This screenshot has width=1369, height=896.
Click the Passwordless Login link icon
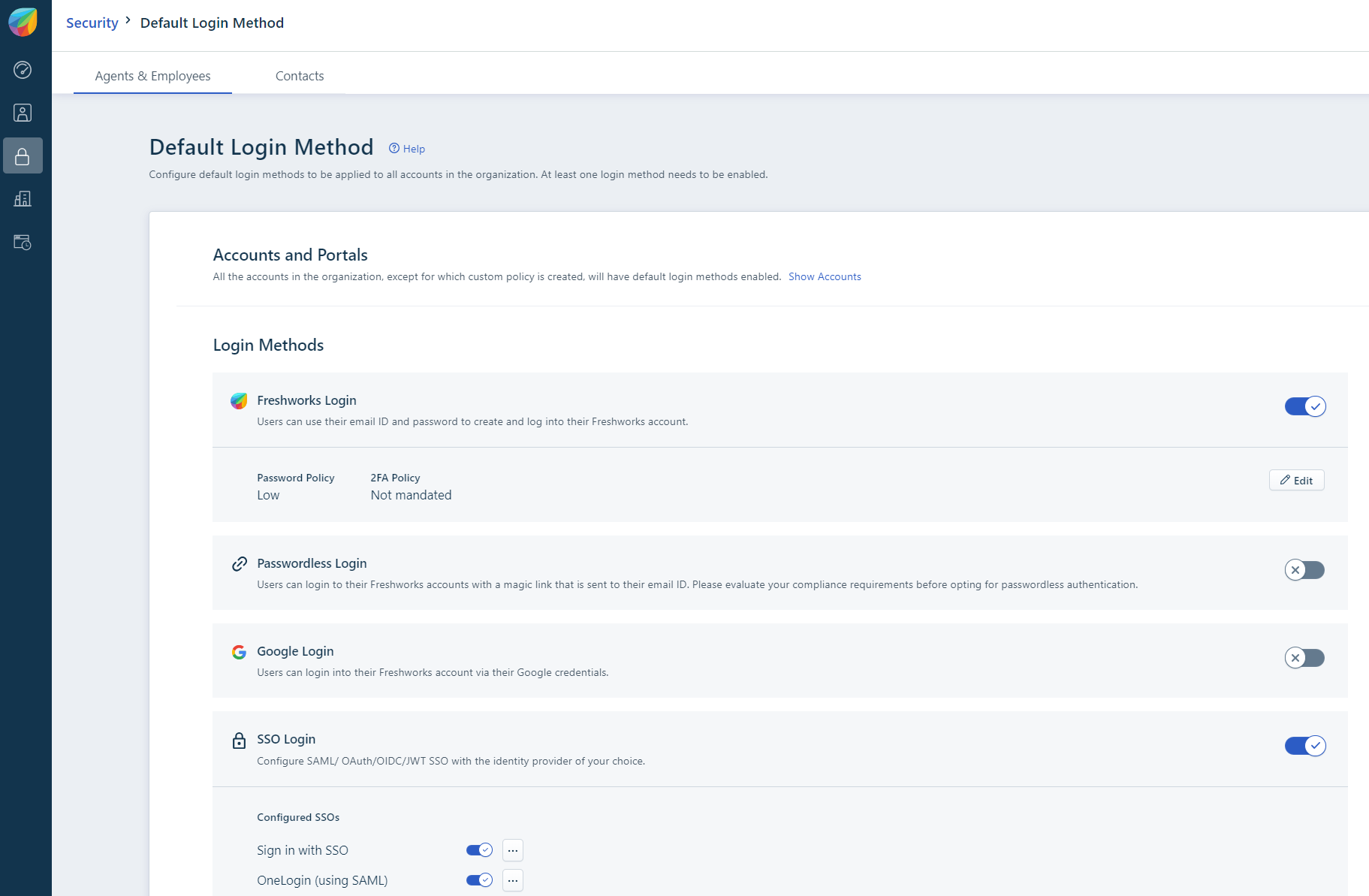click(239, 564)
